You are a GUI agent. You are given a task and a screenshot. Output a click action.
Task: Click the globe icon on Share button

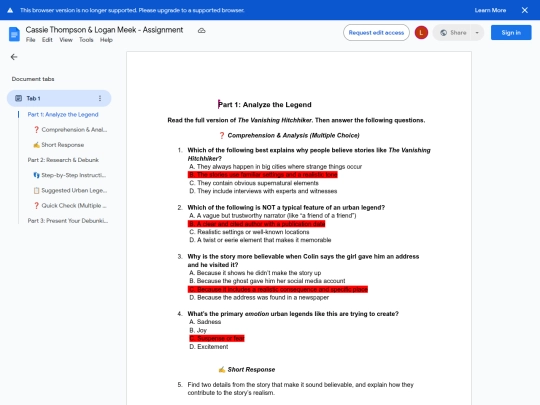(x=444, y=33)
